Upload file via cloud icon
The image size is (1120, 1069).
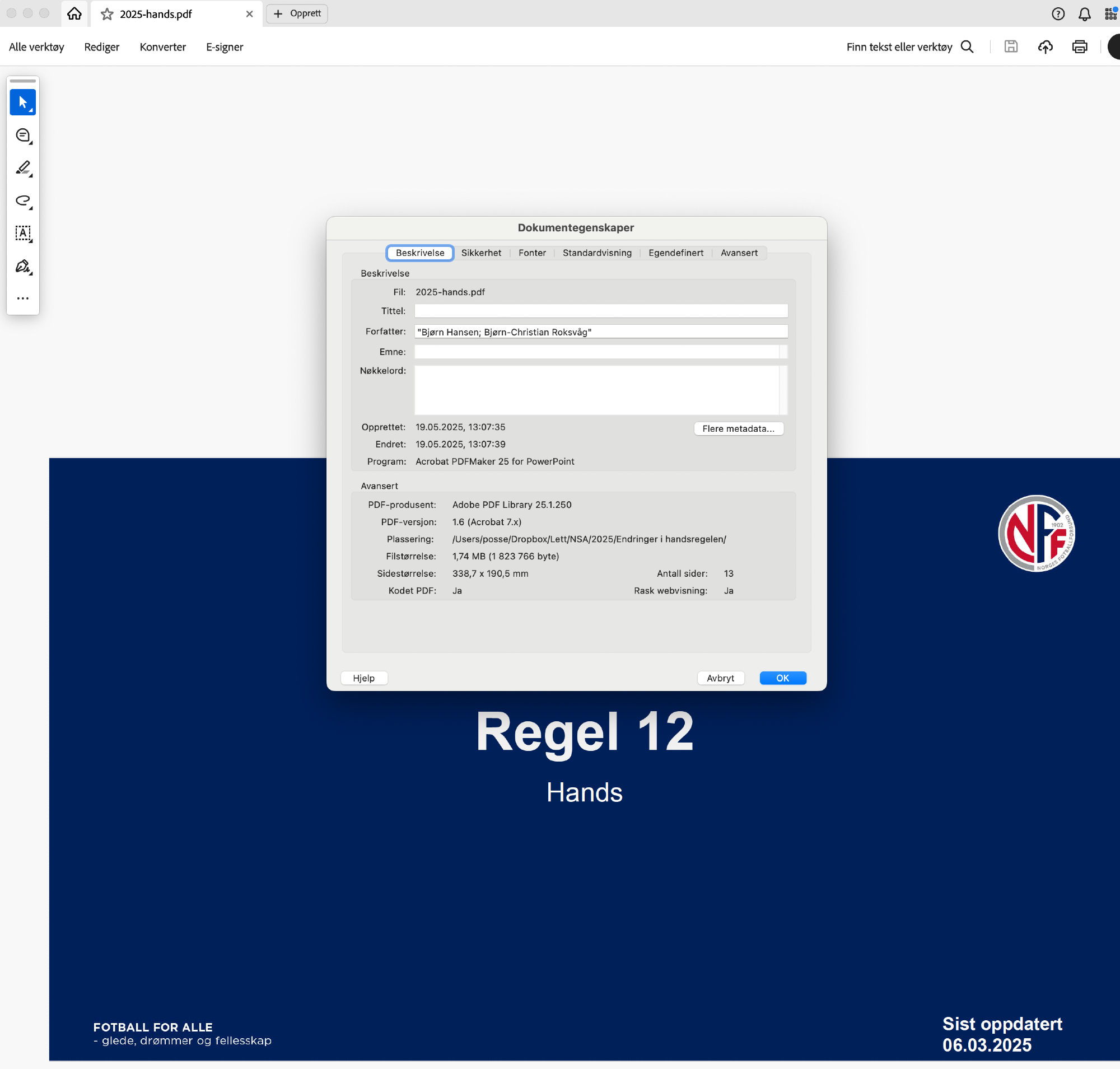point(1045,46)
